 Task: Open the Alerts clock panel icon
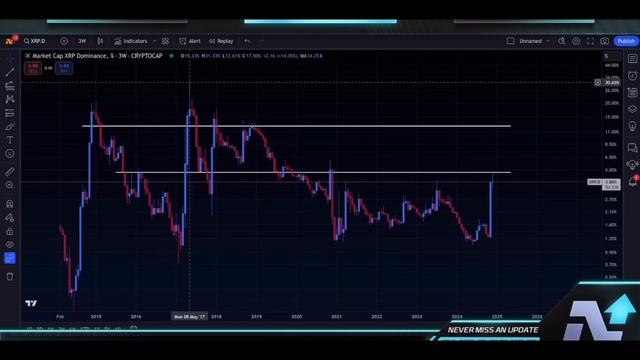point(632,76)
